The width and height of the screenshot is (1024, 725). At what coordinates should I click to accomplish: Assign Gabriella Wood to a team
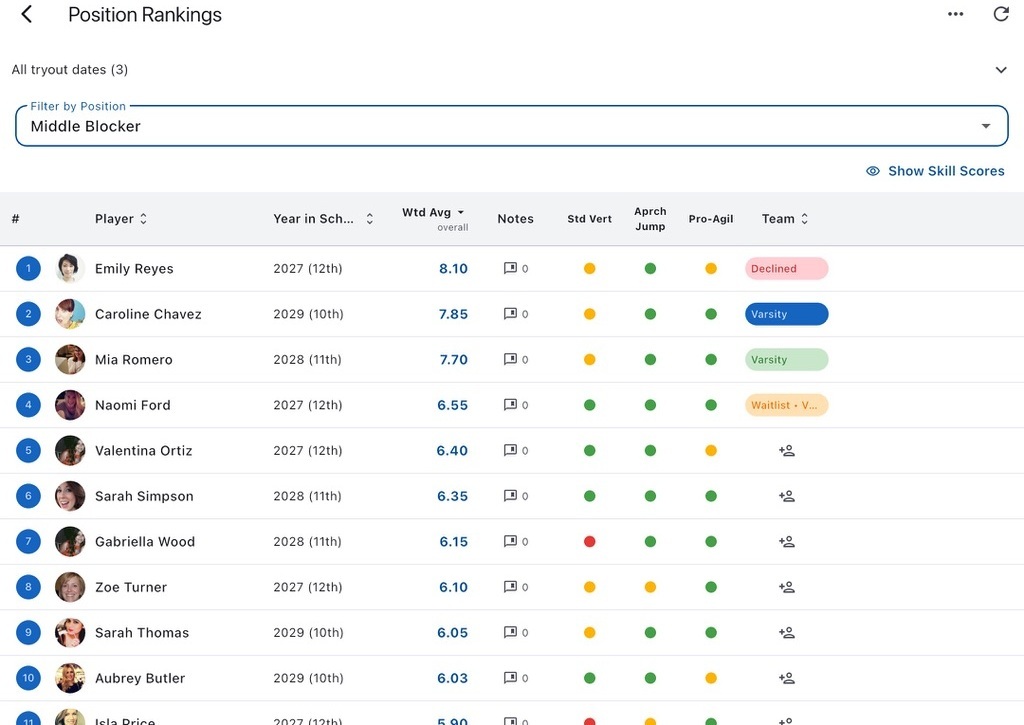(786, 541)
